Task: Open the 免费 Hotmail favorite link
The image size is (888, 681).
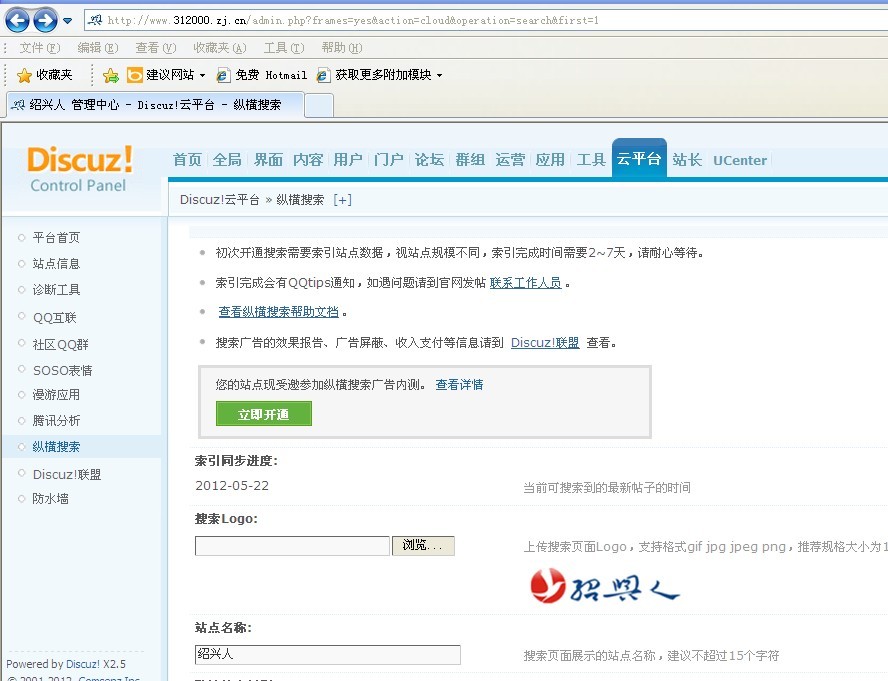Action: coord(262,75)
